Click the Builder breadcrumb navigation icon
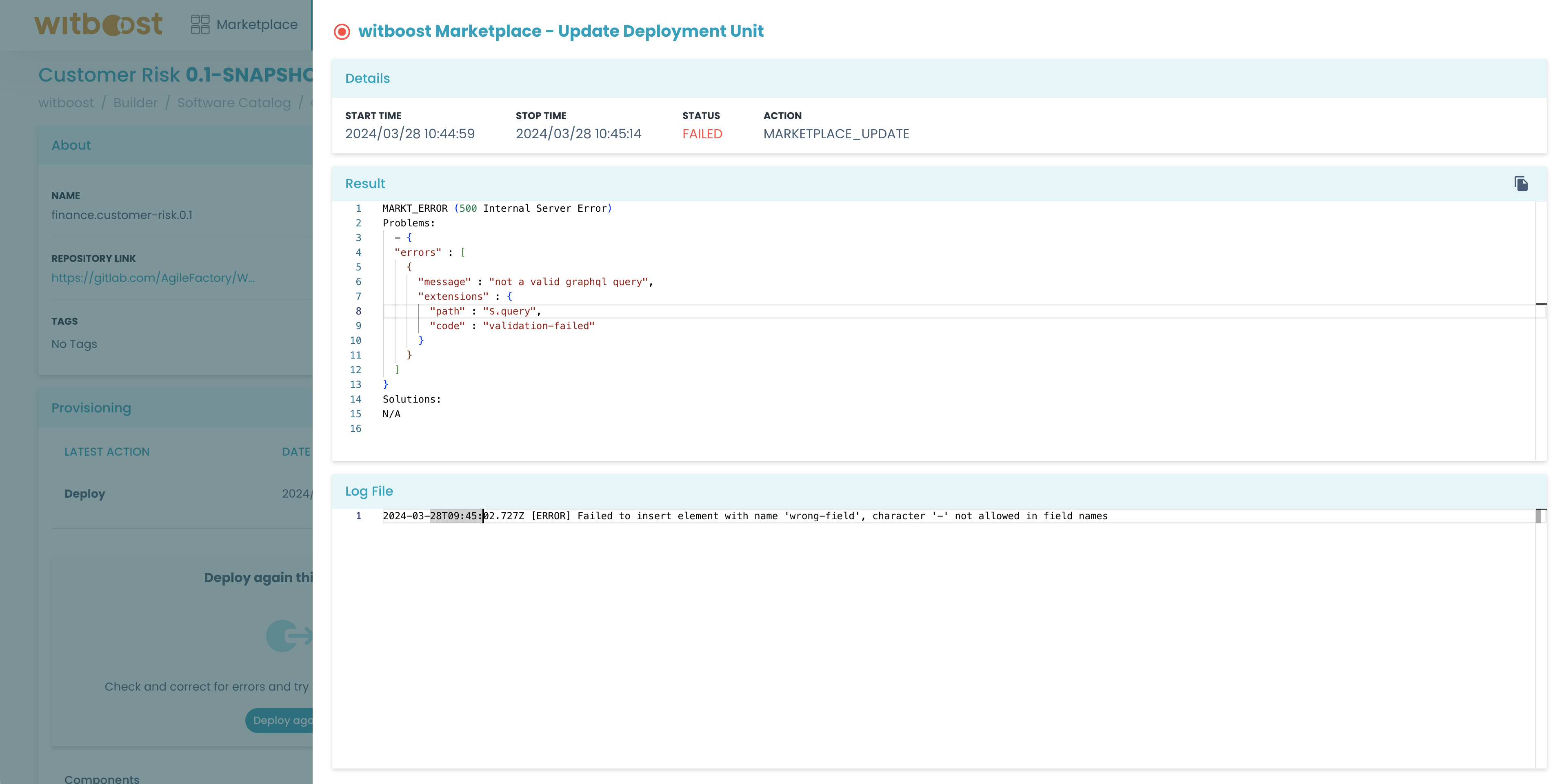The width and height of the screenshot is (1564, 784). click(136, 102)
